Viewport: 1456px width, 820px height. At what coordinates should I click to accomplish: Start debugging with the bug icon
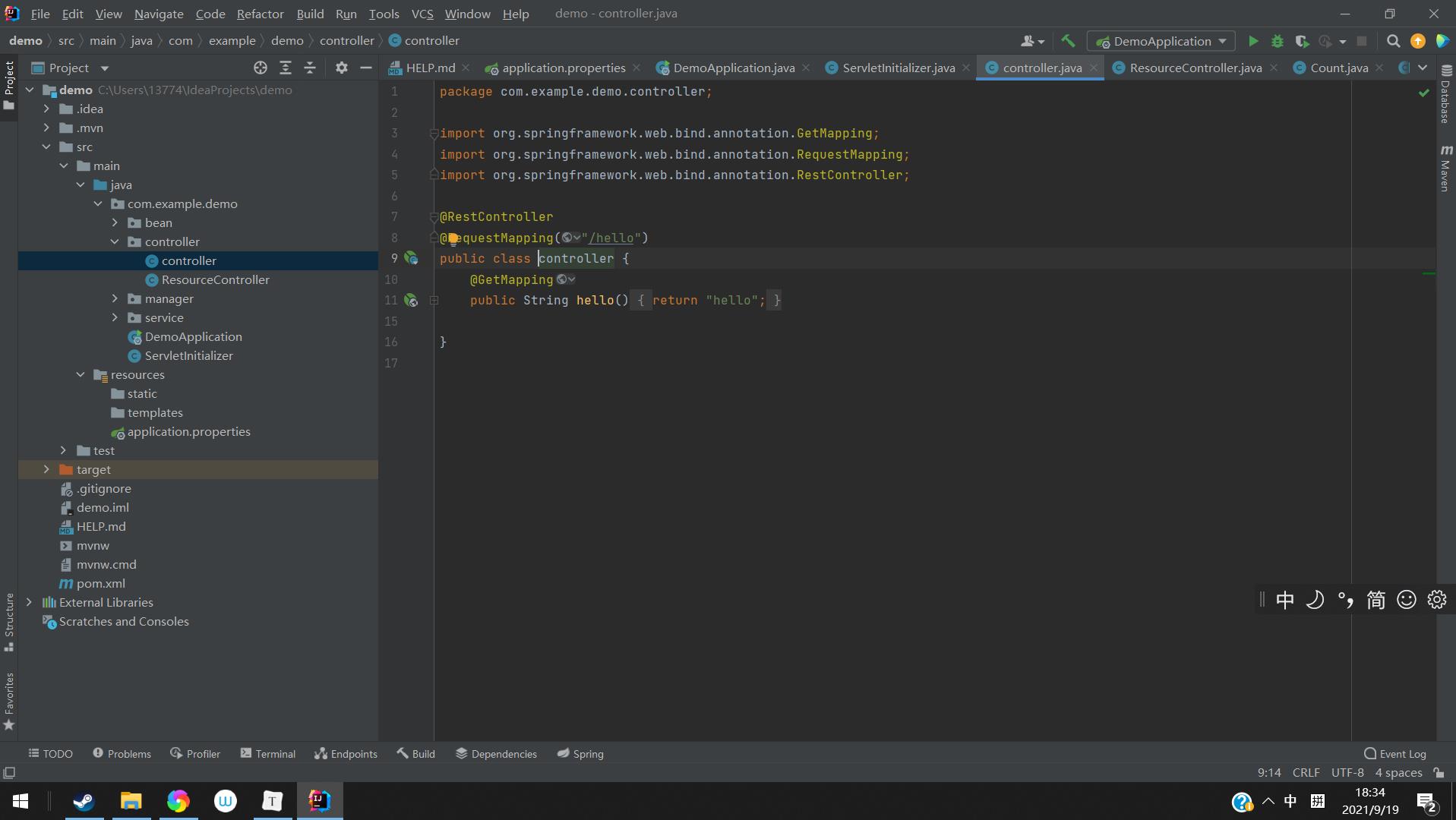pos(1278,41)
